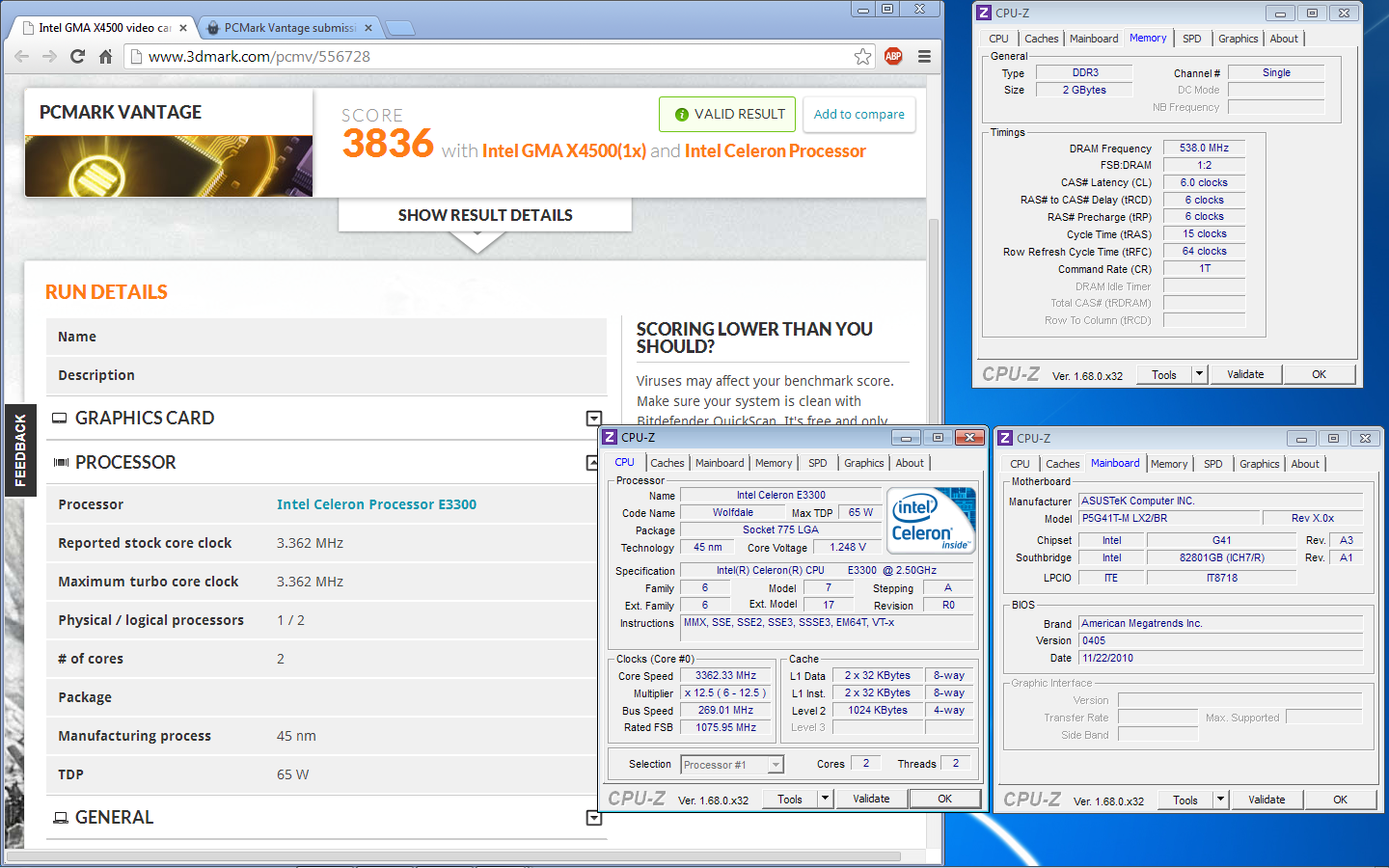Click CPU-Z logo icon in Memory window title

[984, 14]
